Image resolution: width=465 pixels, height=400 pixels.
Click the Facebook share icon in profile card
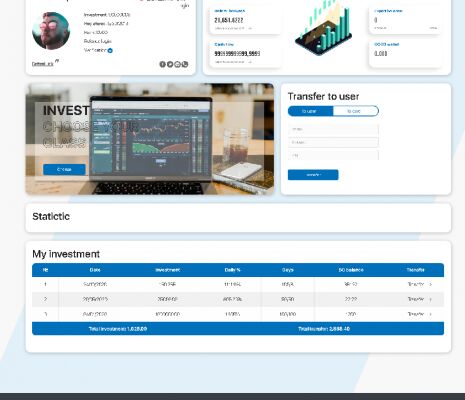pos(162,64)
